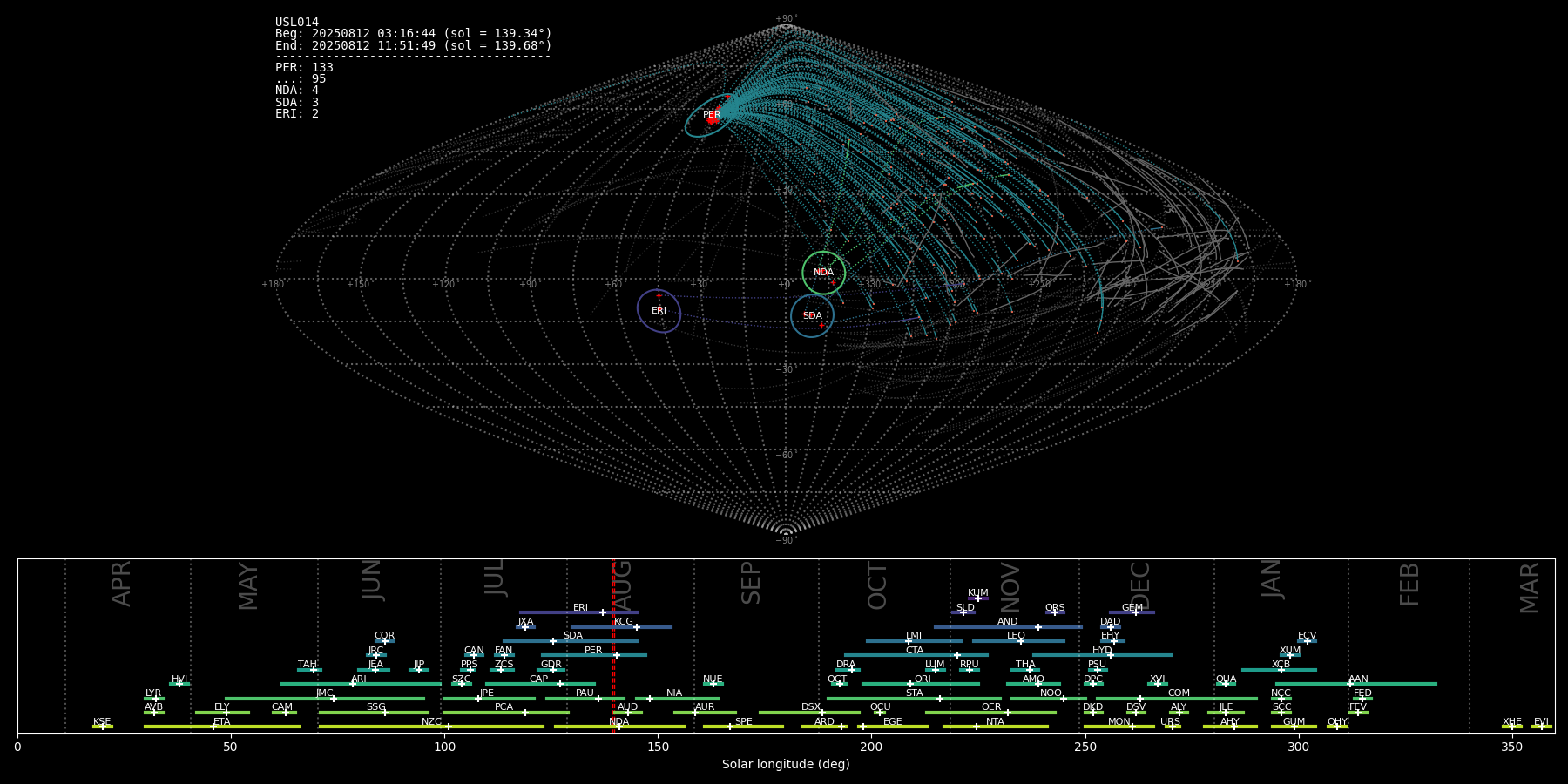Click the ORS shower bar in timeline

point(1055,612)
